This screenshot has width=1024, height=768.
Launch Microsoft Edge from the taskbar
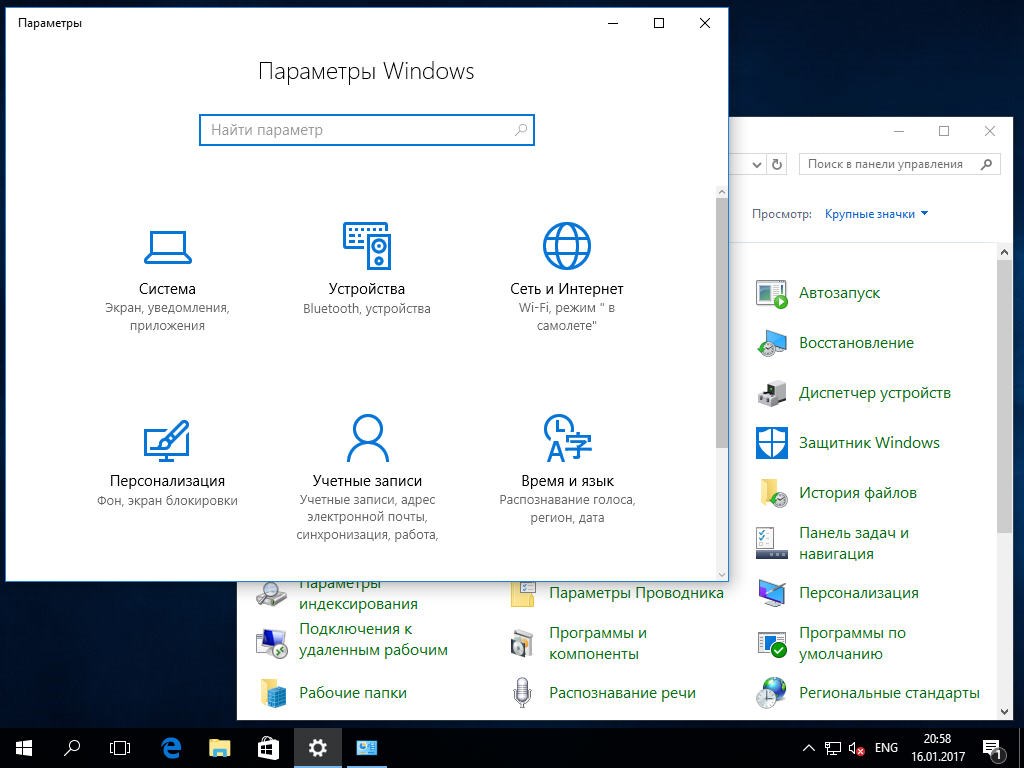pos(170,748)
